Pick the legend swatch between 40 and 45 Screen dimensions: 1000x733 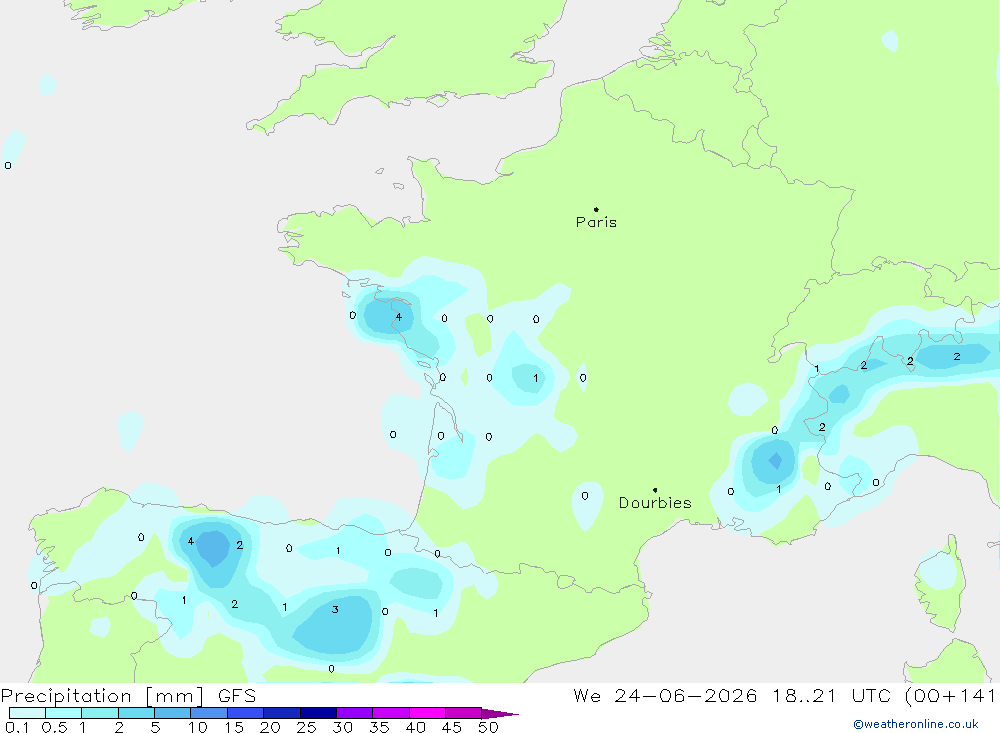(427, 713)
